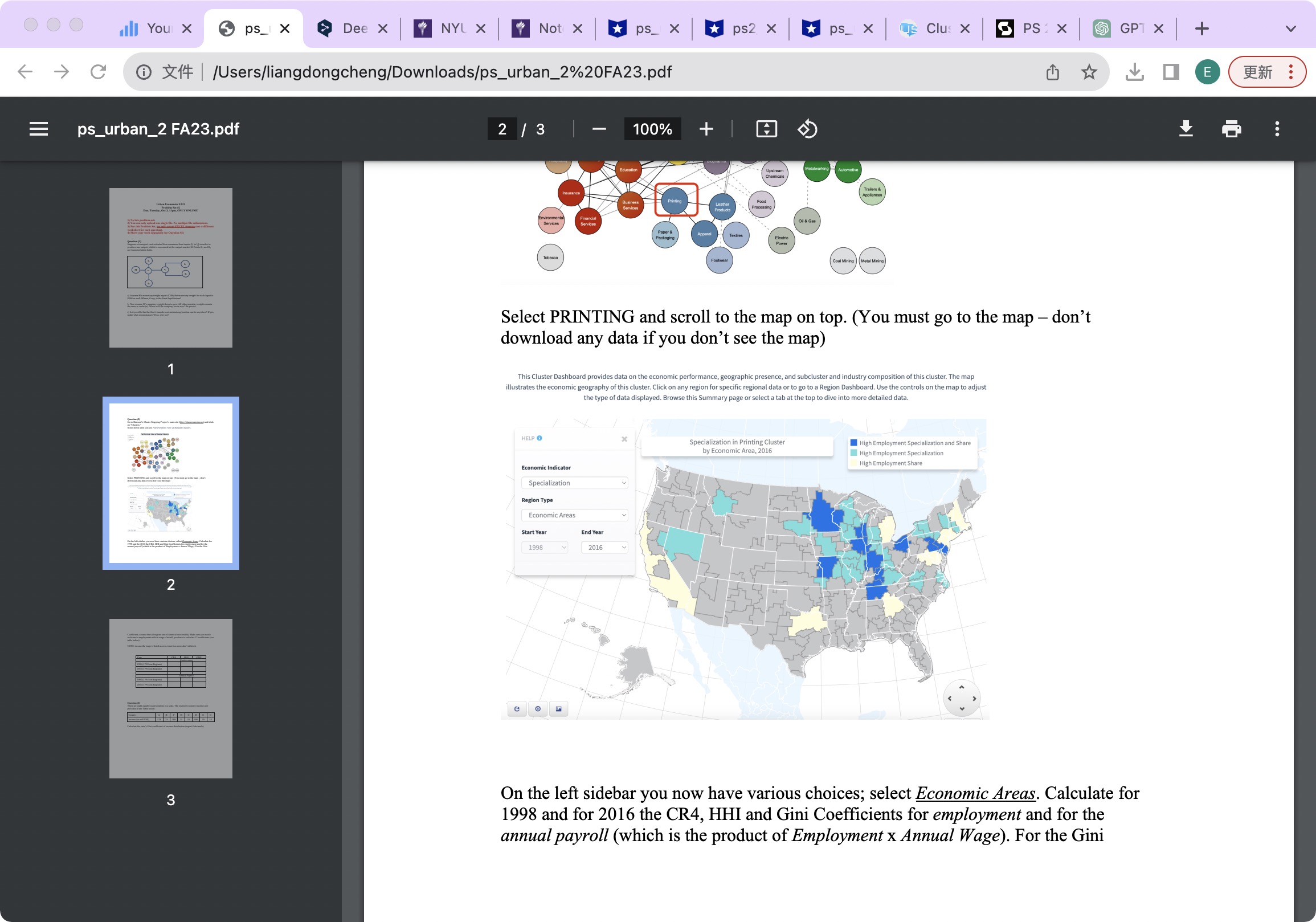Viewport: 1316px width, 922px height.
Task: Select page 2 thumbnail
Action: tap(171, 483)
